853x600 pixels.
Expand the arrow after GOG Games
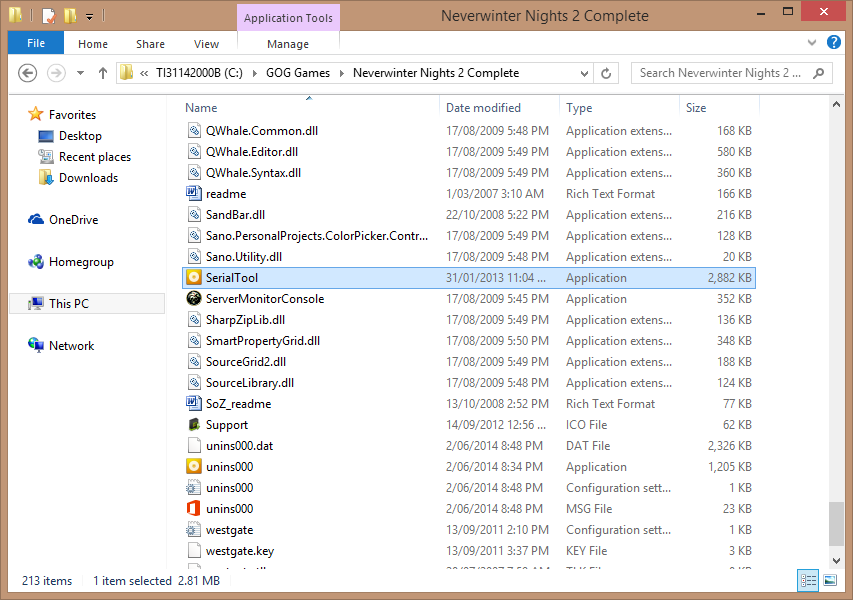click(342, 73)
